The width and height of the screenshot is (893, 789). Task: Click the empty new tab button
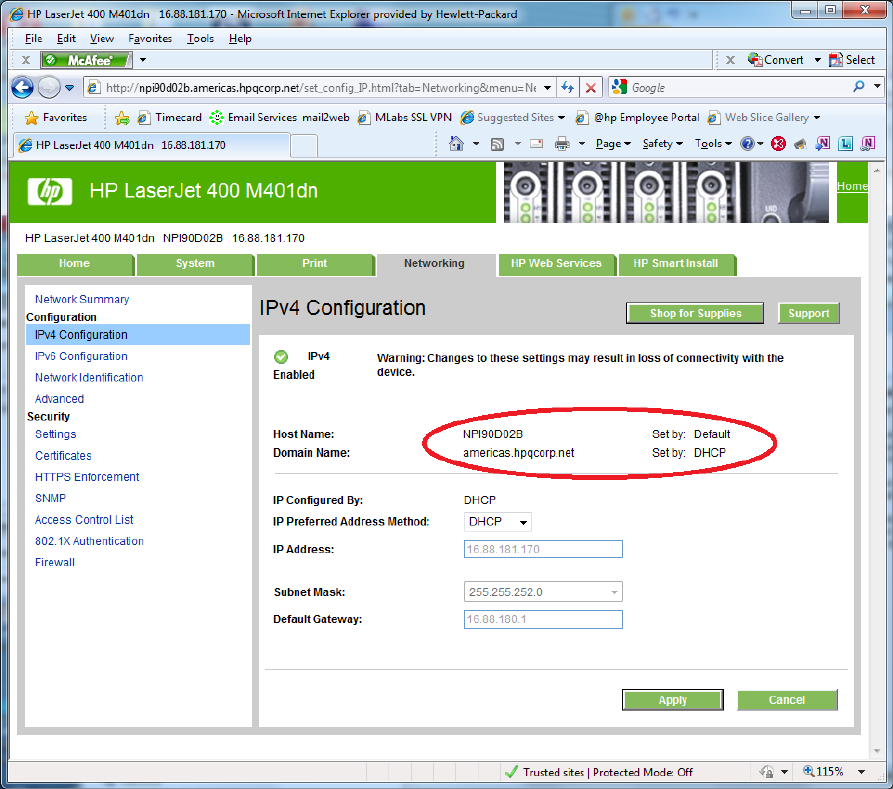[304, 145]
